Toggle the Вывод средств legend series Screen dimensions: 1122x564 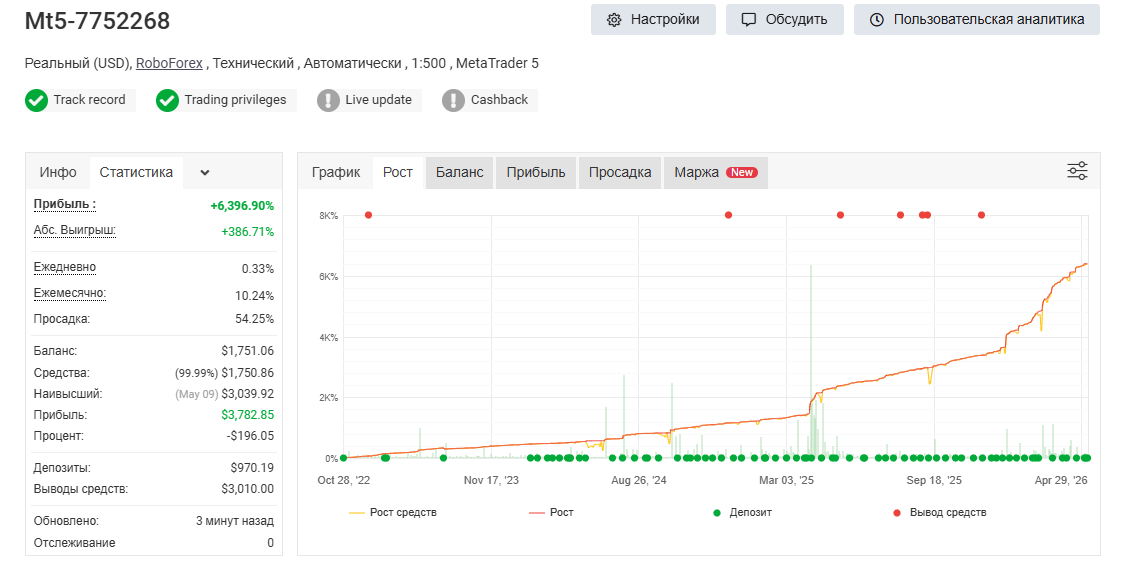click(x=940, y=512)
